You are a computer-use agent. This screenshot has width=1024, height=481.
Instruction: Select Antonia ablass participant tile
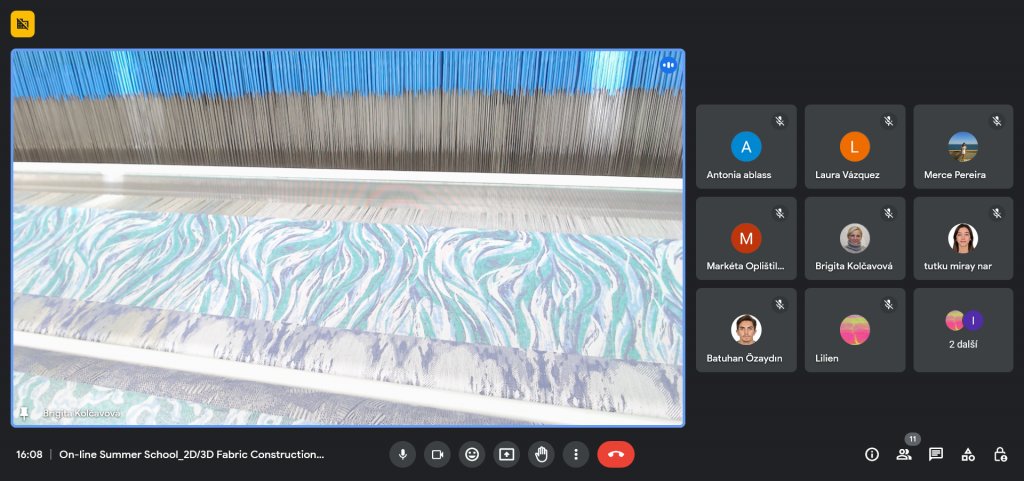(x=746, y=147)
